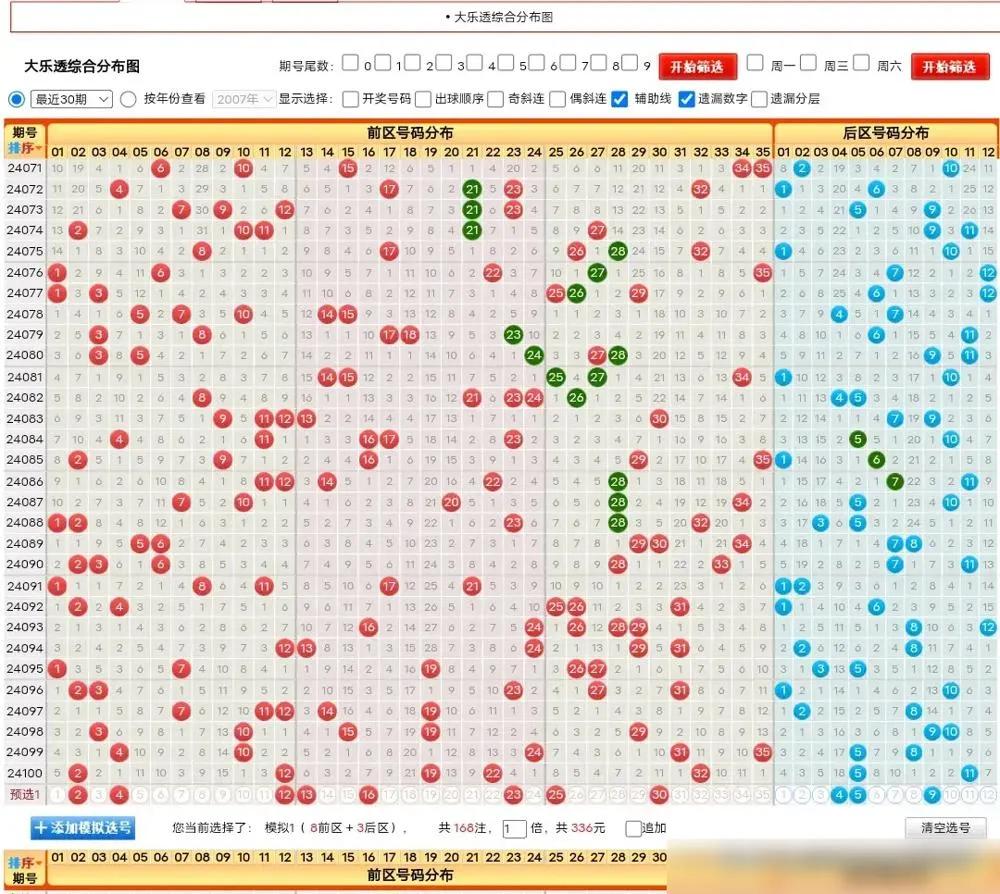Deselect blue back-zone ball 09 in 预选1 row
Image resolution: width=1000 pixels, height=894 pixels.
pos(931,795)
